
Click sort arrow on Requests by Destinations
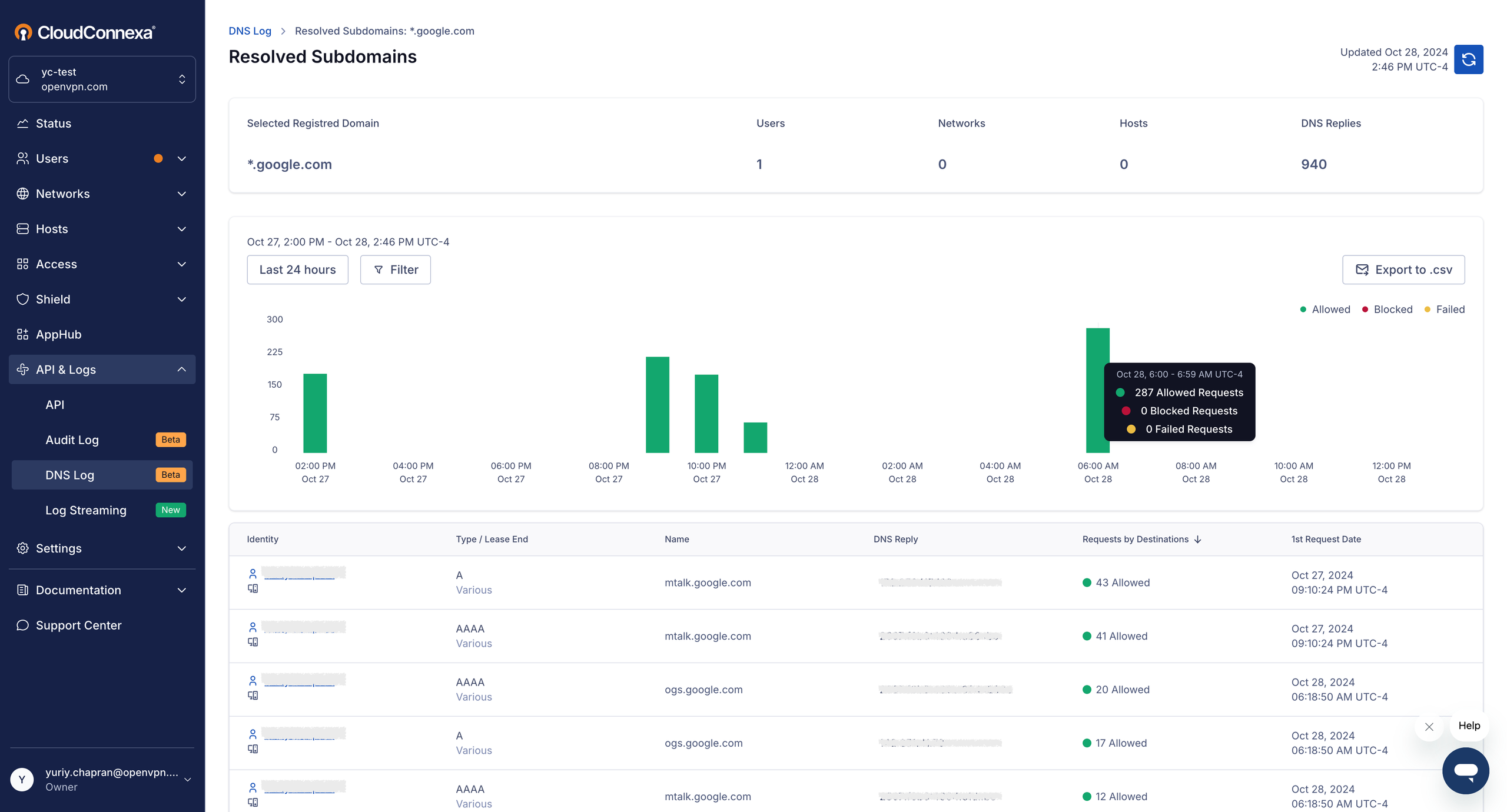pyautogui.click(x=1197, y=540)
